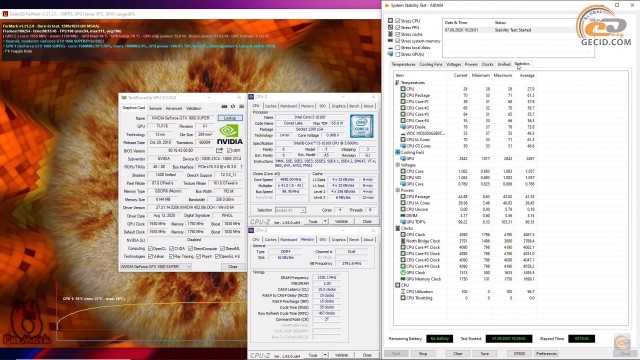The image size is (640, 360).
Task: Click the CPUID button in AIDA64
Action: click(519, 353)
